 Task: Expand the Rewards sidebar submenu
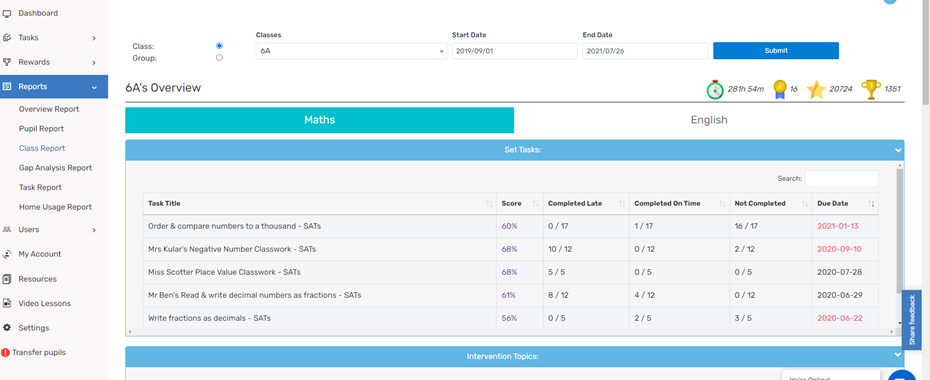click(x=94, y=62)
